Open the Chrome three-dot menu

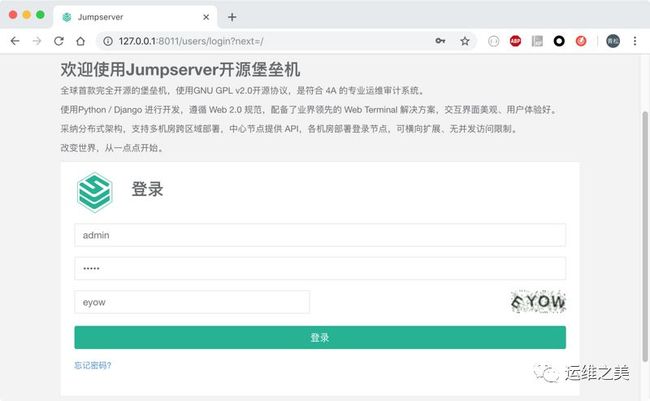(x=635, y=41)
